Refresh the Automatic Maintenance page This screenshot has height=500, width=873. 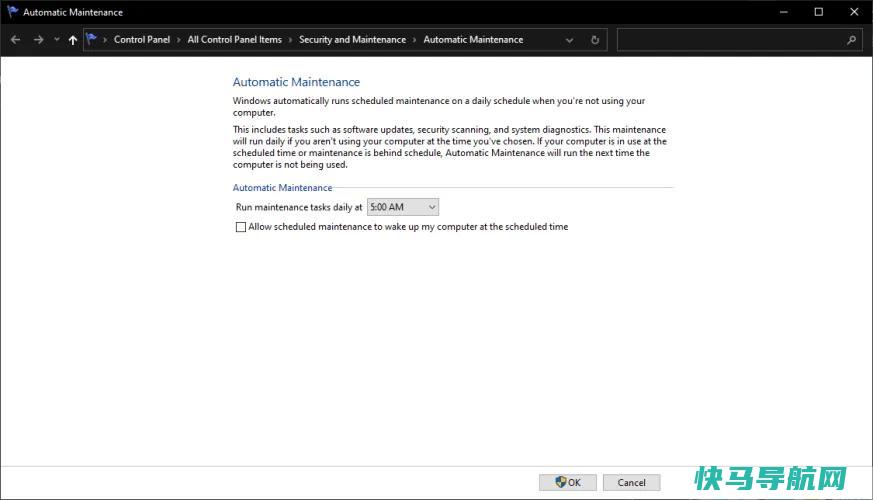coord(595,40)
